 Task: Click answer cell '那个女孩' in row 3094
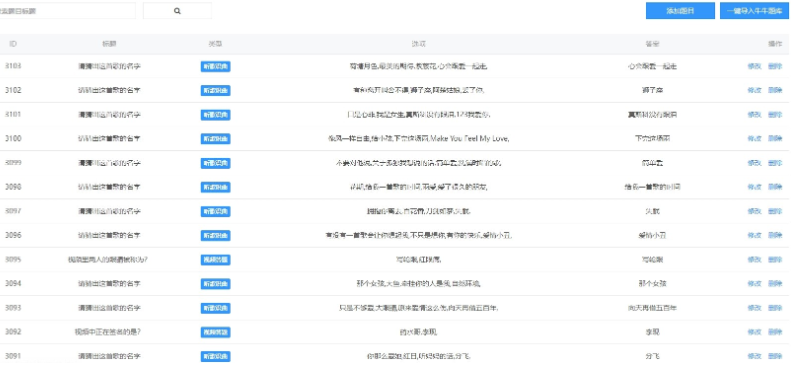pyautogui.click(x=652, y=283)
